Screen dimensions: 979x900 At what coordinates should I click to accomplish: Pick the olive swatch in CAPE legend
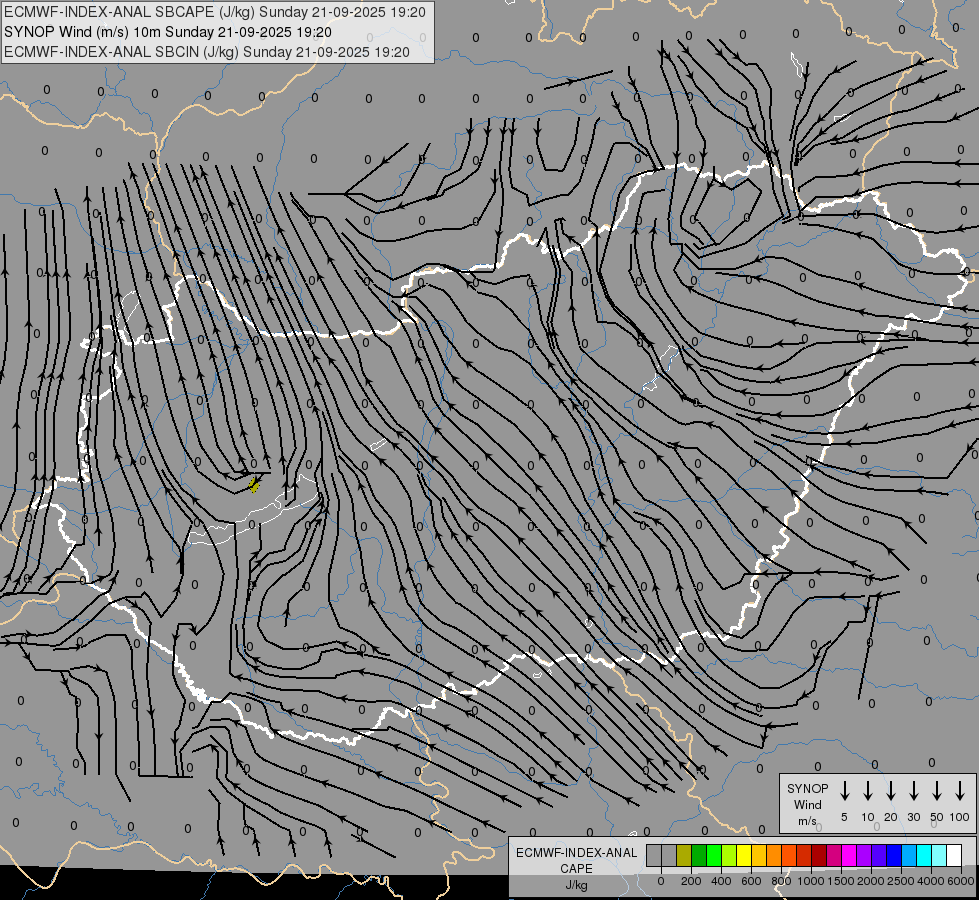point(684,855)
